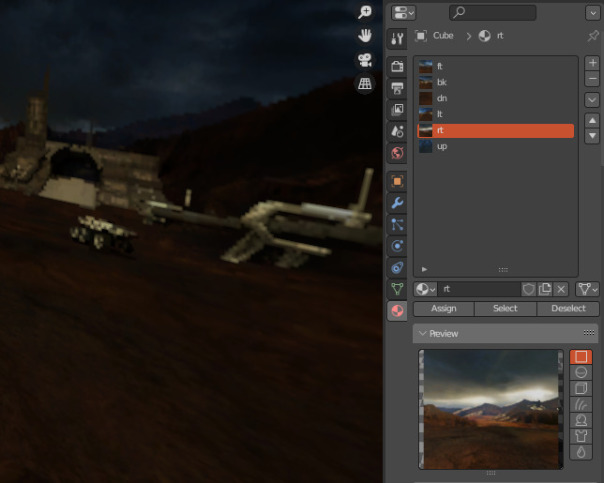This screenshot has width=604, height=483.
Task: Select the lt material slot
Action: (496, 114)
